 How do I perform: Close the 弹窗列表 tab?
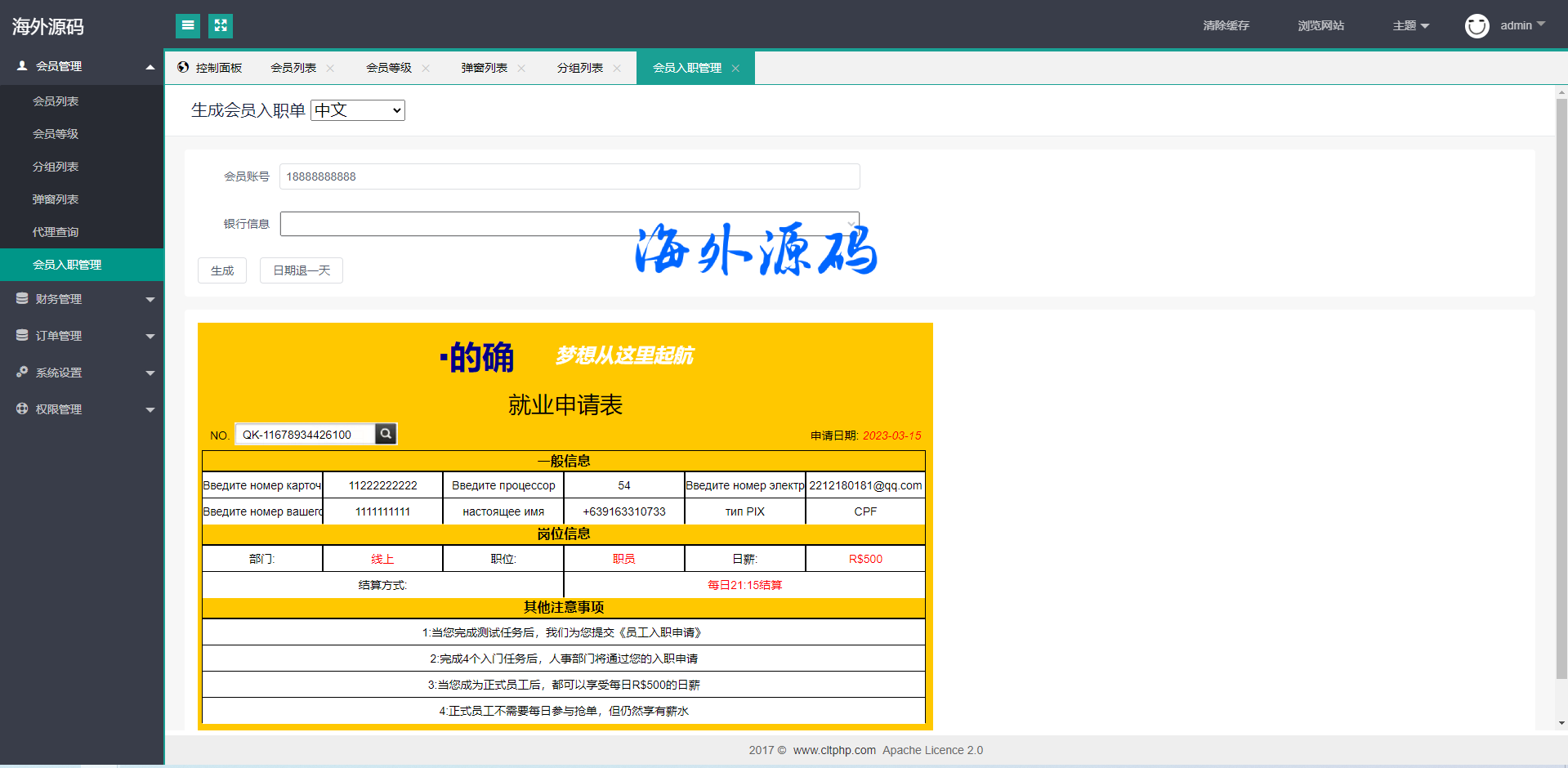[x=521, y=69]
